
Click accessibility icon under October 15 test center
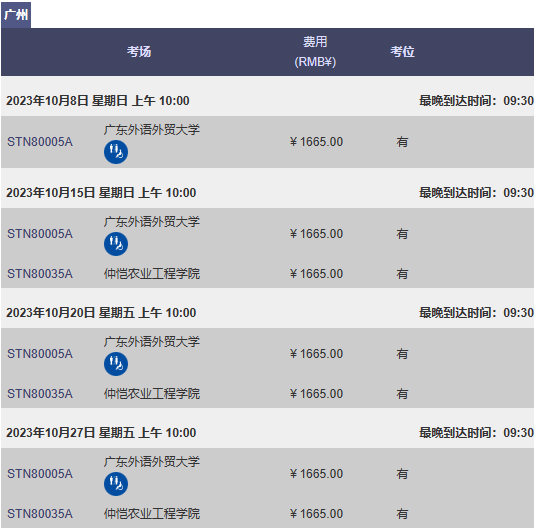116,244
